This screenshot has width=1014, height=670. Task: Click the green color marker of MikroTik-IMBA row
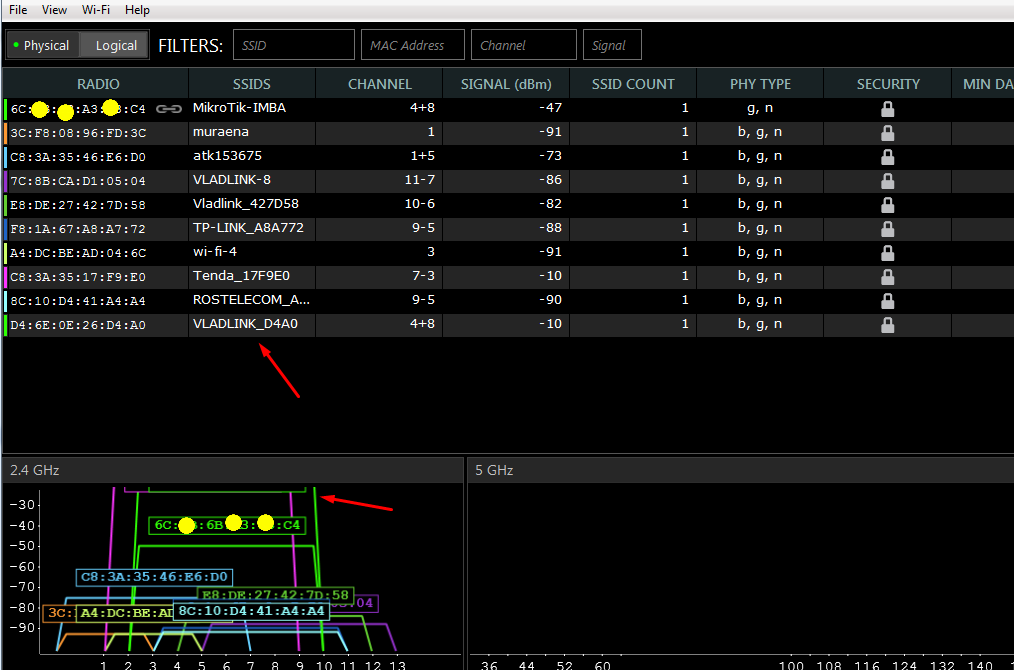coord(5,109)
